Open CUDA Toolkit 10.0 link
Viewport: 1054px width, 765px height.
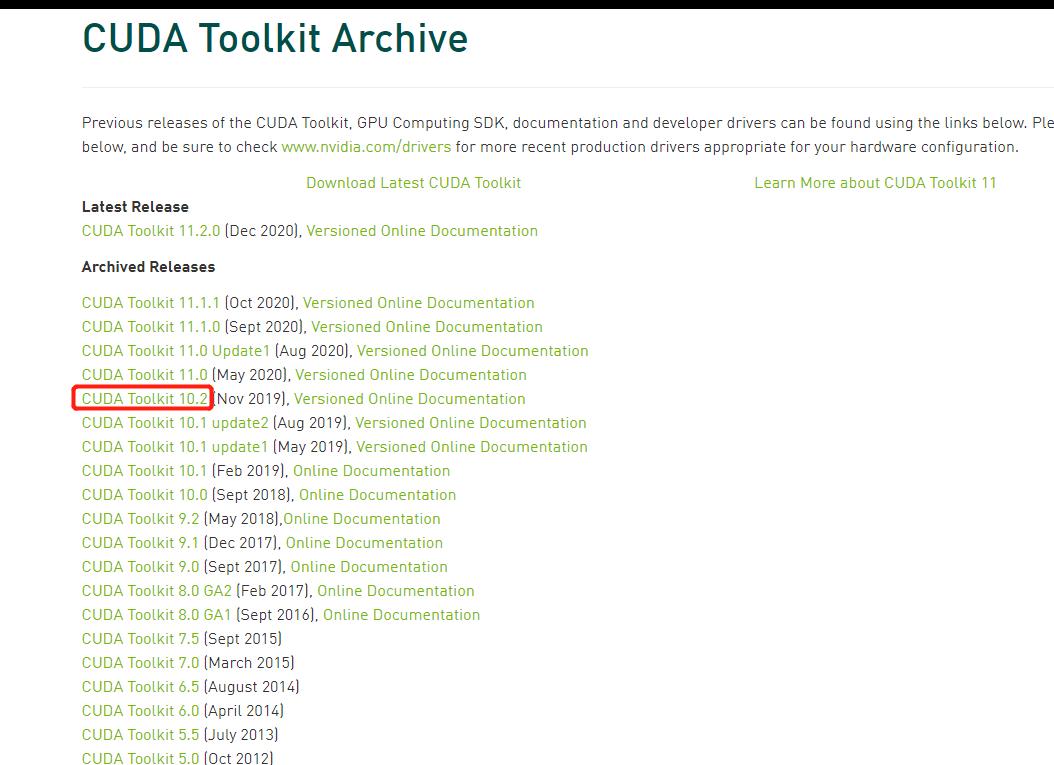[145, 495]
